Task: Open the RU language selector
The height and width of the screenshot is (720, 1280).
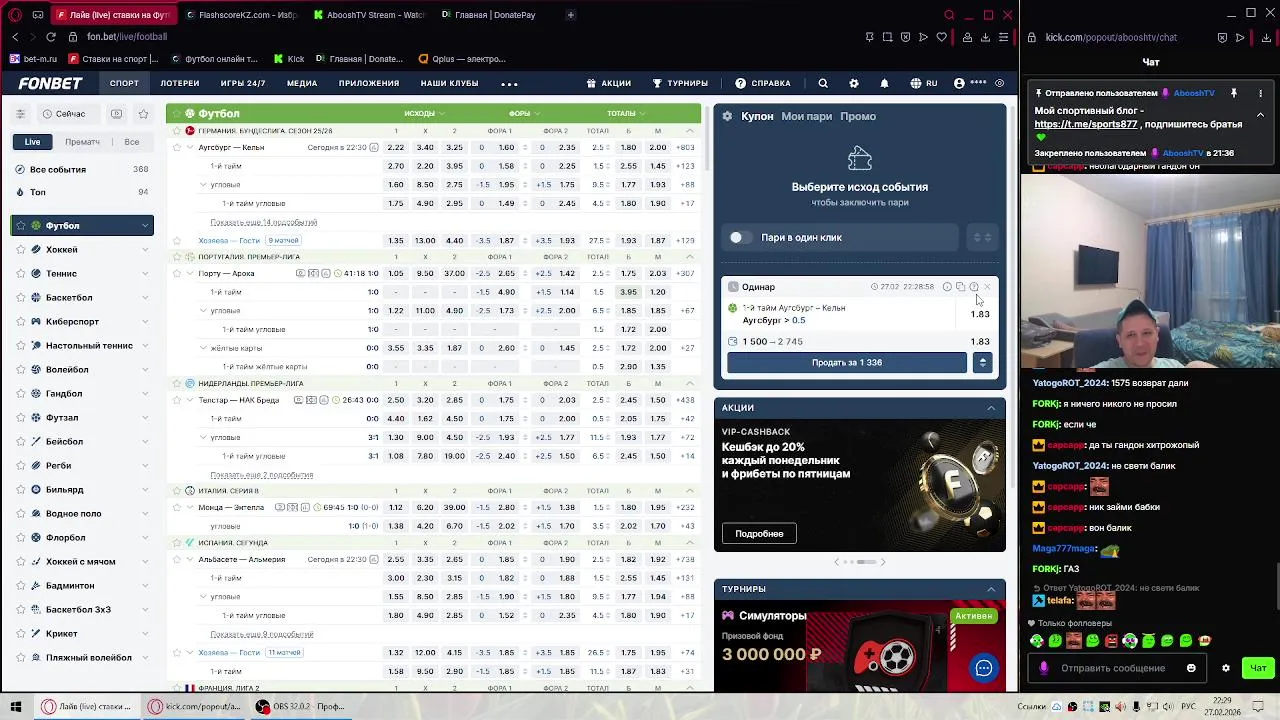Action: click(923, 83)
